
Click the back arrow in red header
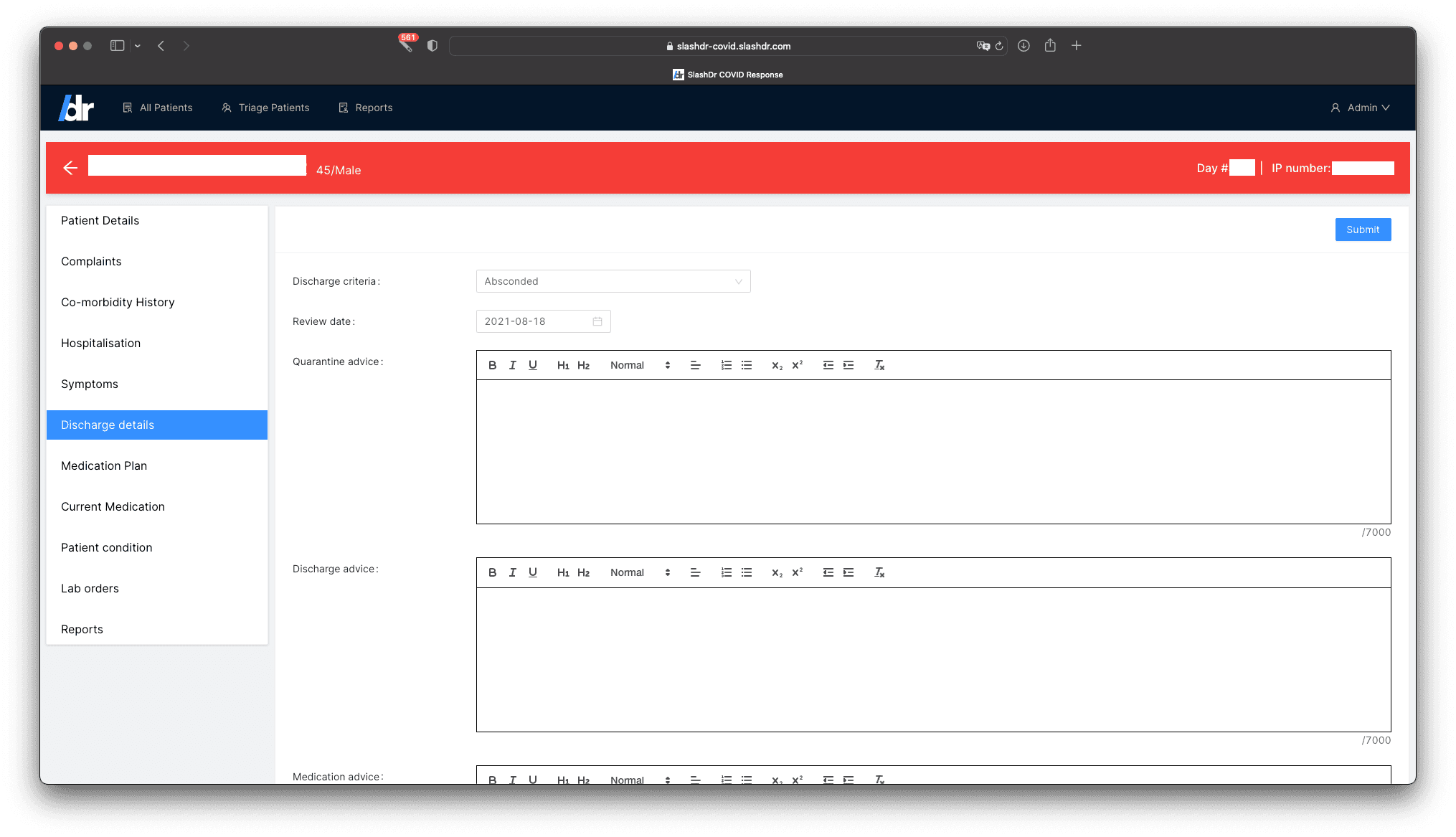point(70,168)
